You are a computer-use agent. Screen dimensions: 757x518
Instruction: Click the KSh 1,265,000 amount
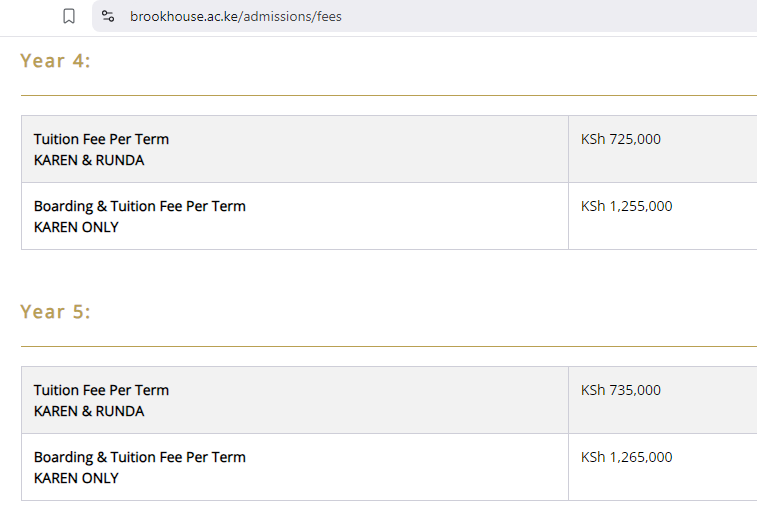(626, 457)
